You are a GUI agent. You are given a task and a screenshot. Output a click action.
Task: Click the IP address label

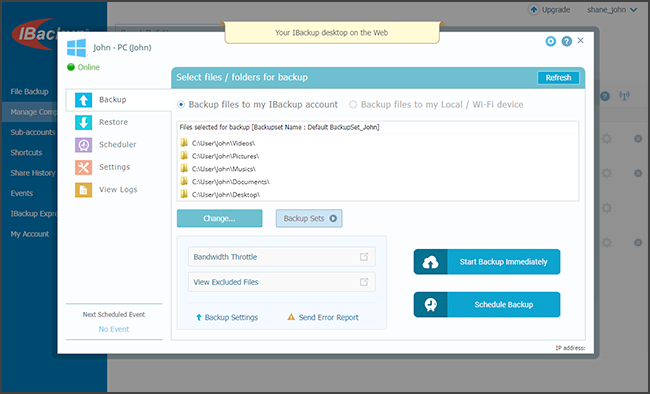coord(570,348)
